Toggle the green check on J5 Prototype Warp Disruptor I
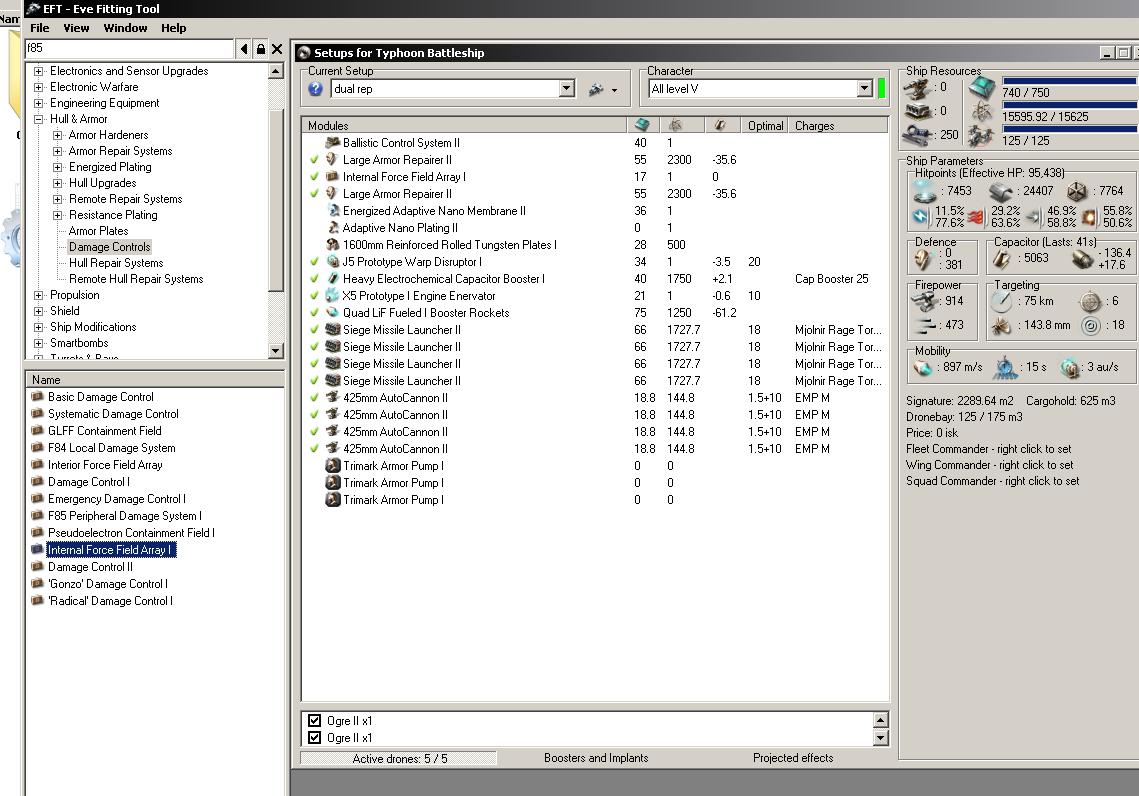Viewport: 1139px width, 796px height. 315,262
